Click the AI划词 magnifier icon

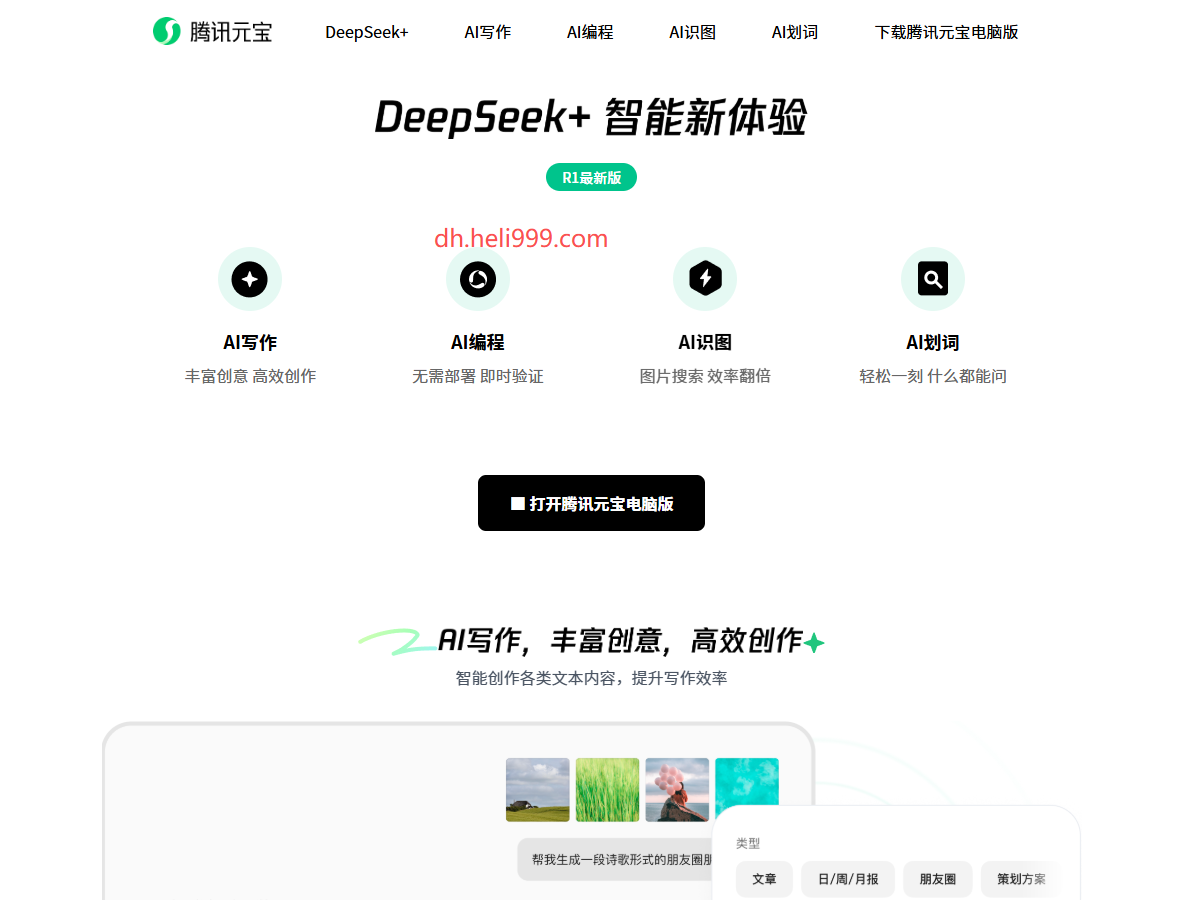pyautogui.click(x=933, y=279)
